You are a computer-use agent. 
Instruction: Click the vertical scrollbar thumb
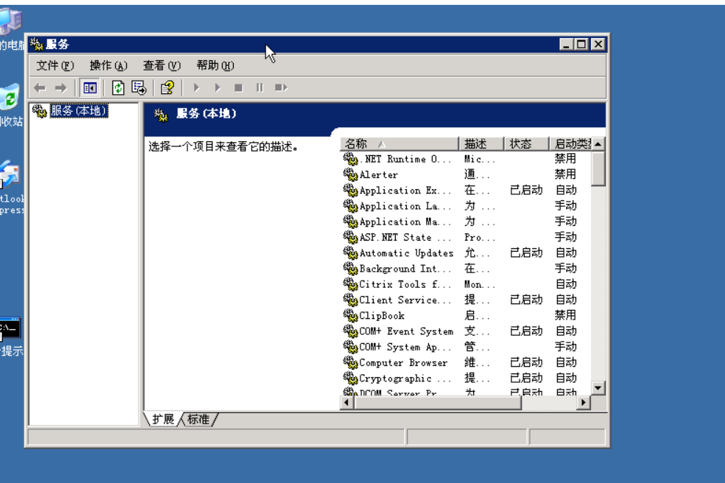pyautogui.click(x=598, y=169)
